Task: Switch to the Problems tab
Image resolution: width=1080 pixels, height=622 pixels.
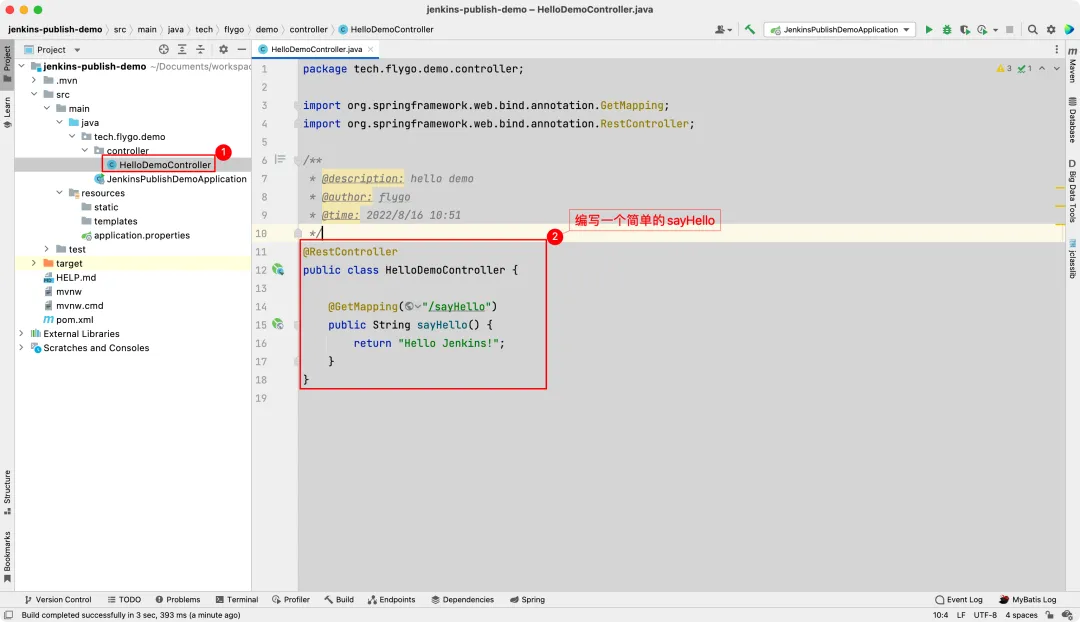Action: 178,600
